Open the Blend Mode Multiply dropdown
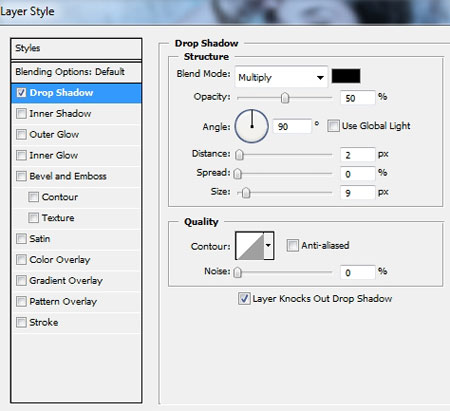Screen dimensions: 450x411 tap(281, 77)
